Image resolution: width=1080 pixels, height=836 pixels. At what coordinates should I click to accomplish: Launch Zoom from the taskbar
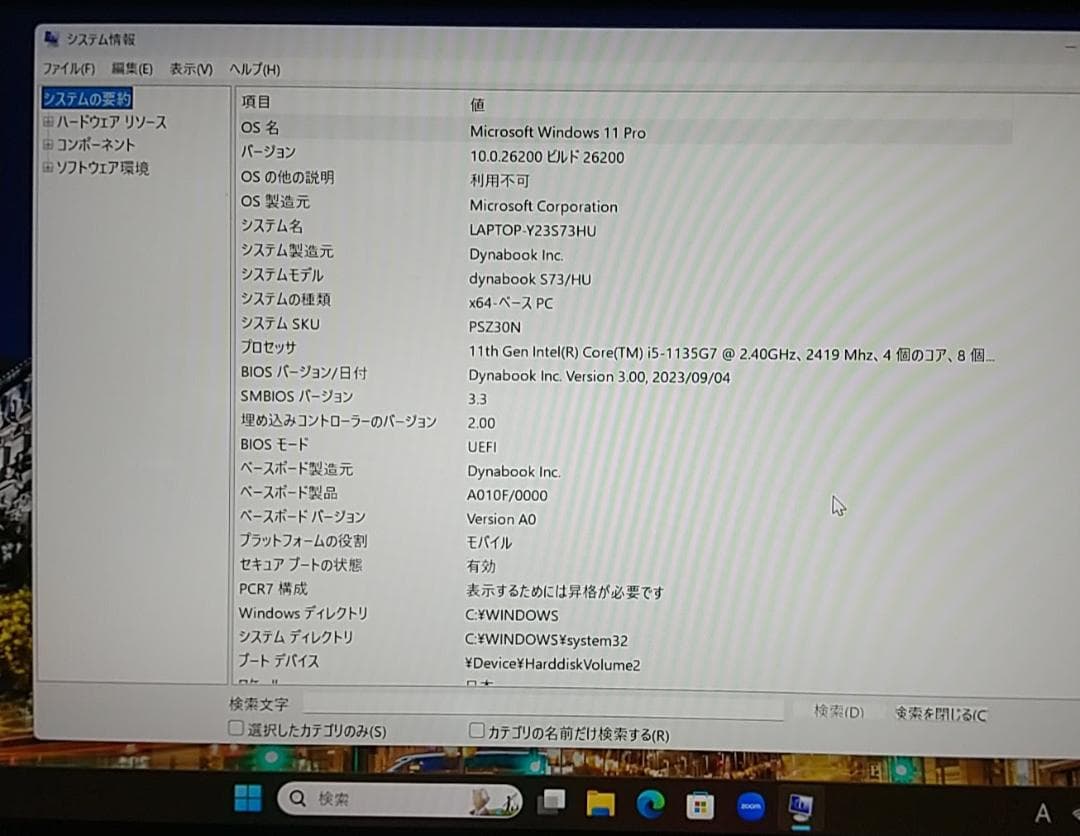750,802
